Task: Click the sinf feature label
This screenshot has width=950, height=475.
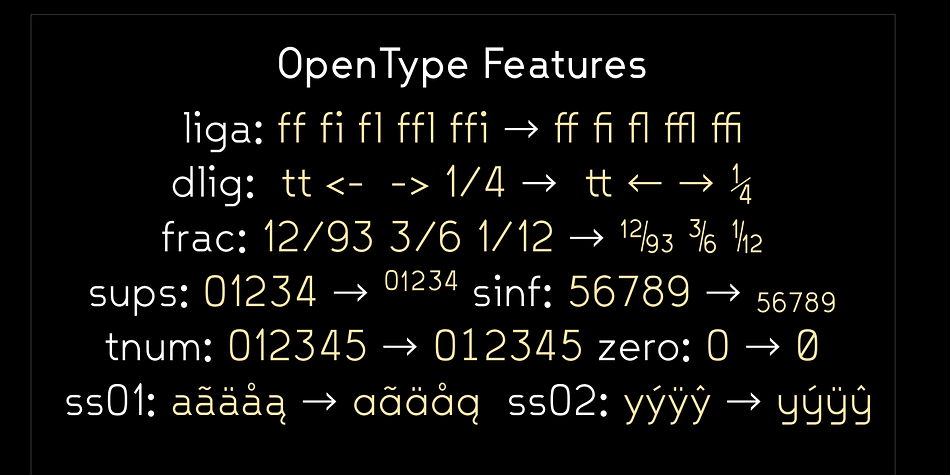Action: (x=512, y=293)
